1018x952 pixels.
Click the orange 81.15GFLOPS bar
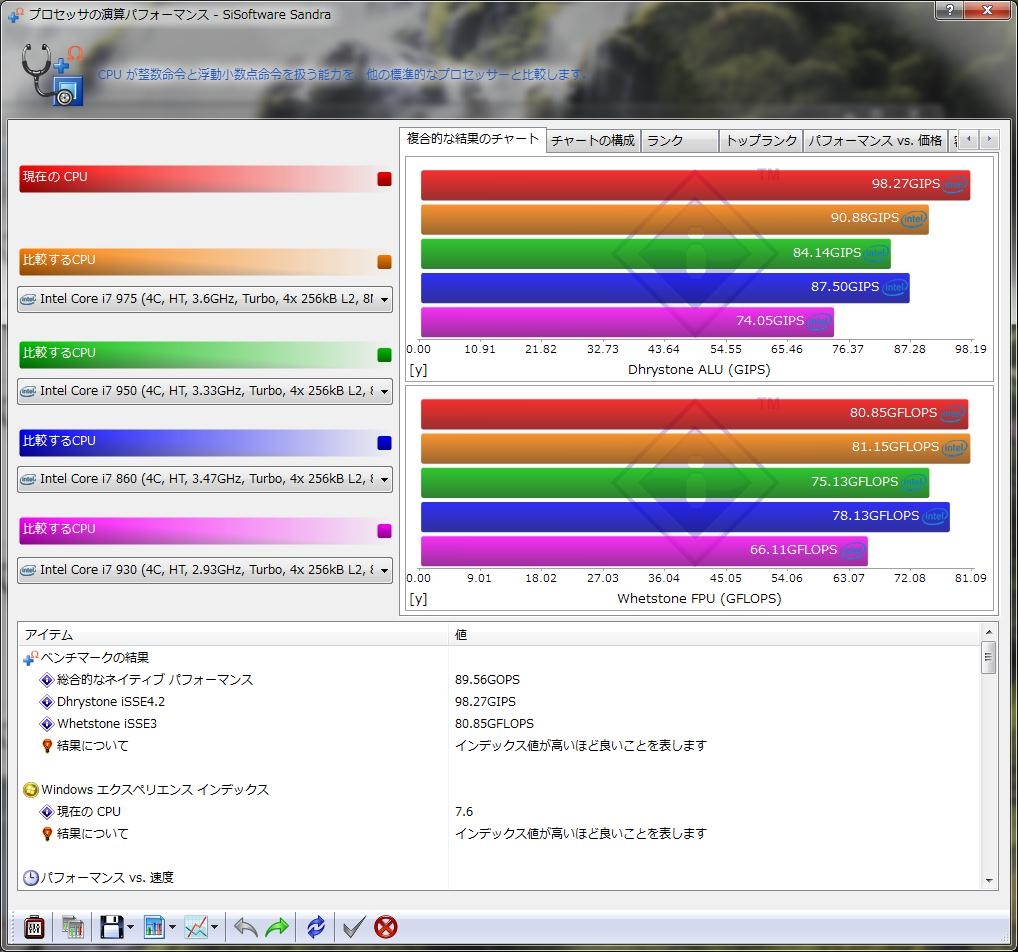tap(696, 449)
